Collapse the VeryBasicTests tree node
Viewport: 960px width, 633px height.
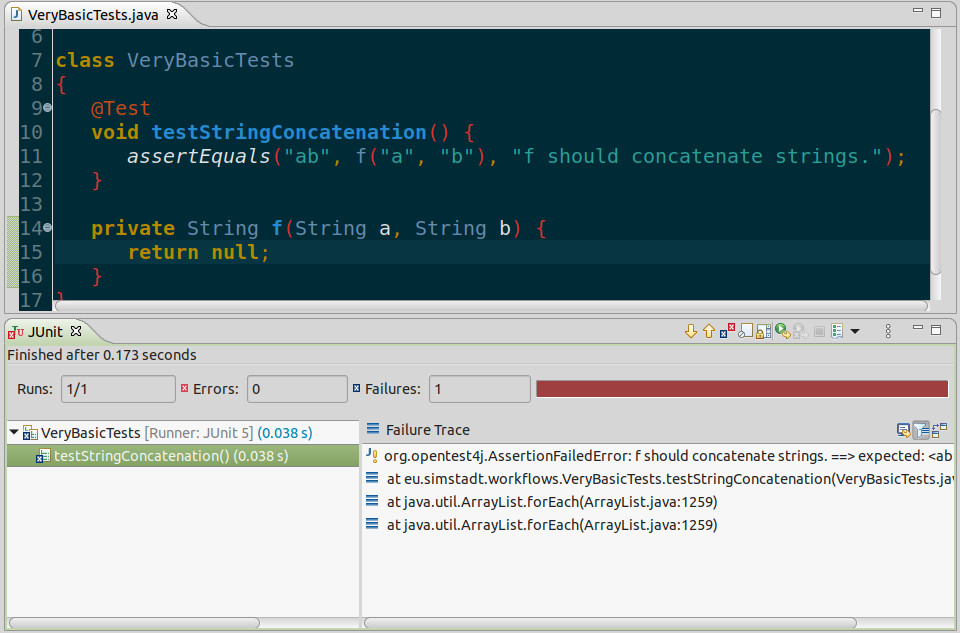point(14,433)
